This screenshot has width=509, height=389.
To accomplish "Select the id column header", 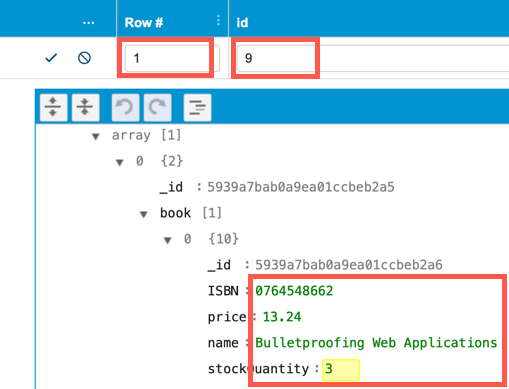I will (x=242, y=23).
